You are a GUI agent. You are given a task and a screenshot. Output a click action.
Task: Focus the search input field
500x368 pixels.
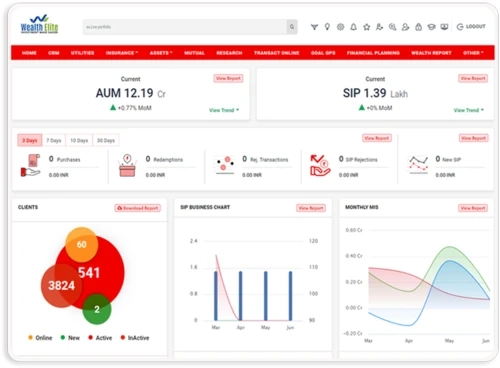(x=185, y=27)
